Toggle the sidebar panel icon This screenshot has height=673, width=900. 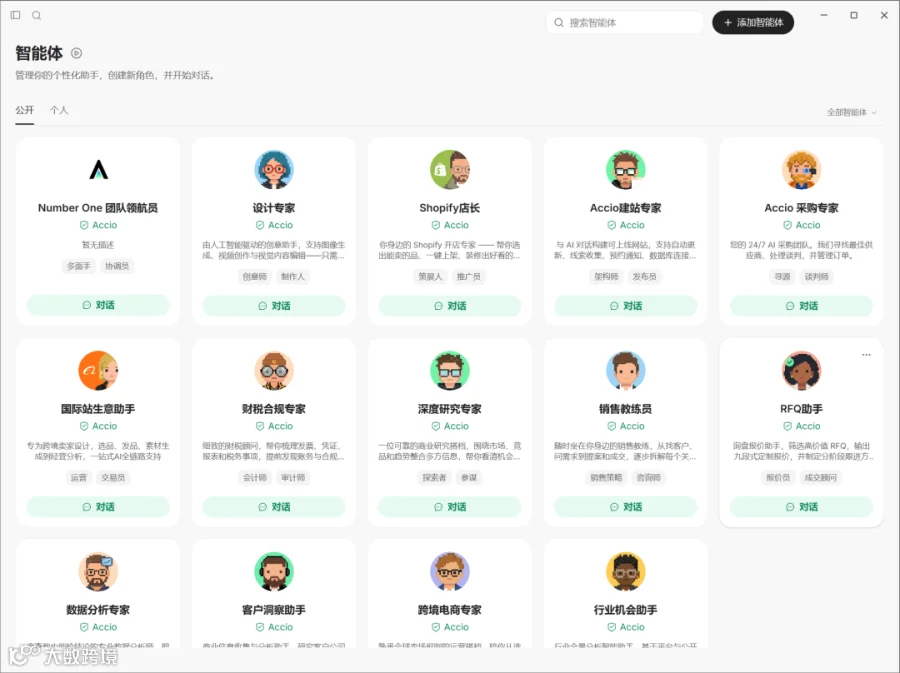coord(15,15)
